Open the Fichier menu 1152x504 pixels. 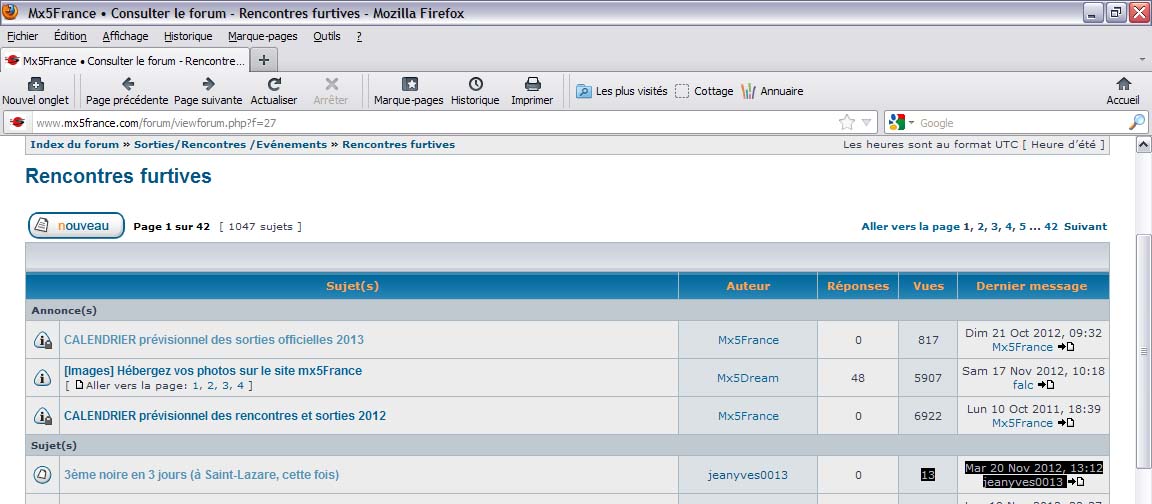pyautogui.click(x=22, y=36)
